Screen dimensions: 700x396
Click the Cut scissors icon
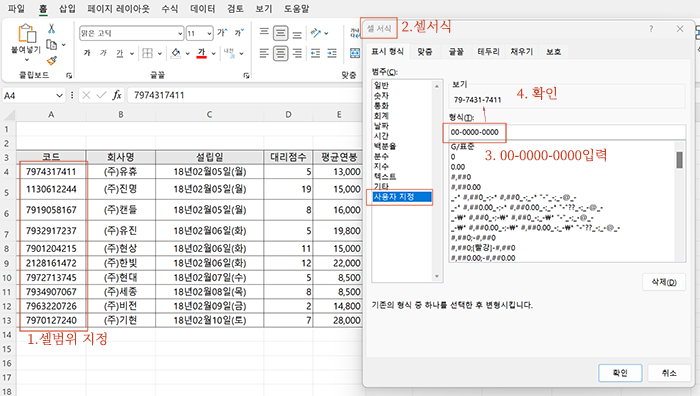click(x=51, y=29)
